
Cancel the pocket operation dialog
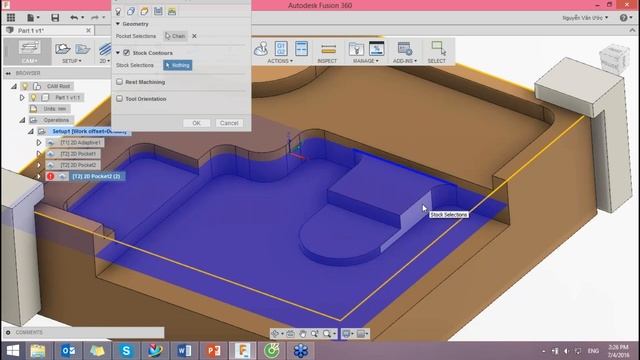click(229, 123)
